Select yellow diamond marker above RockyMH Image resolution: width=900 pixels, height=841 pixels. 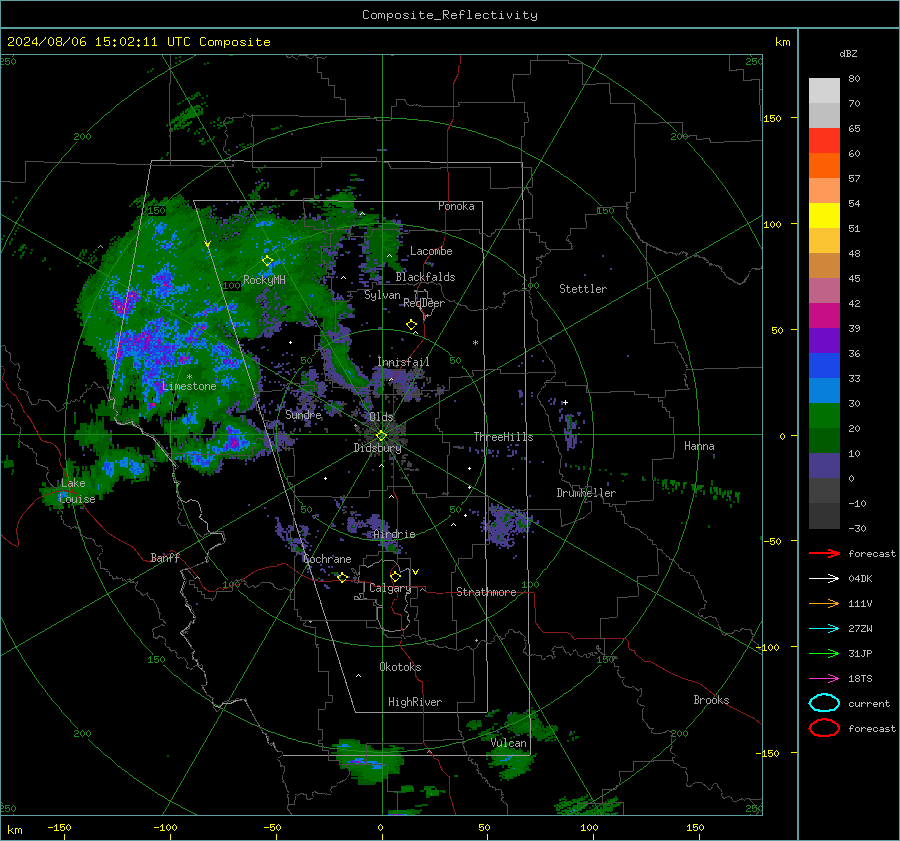point(267,261)
